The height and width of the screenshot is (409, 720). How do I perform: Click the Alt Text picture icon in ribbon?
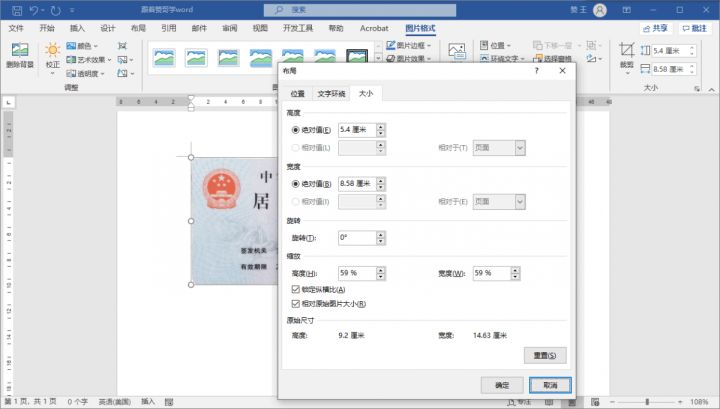(457, 51)
